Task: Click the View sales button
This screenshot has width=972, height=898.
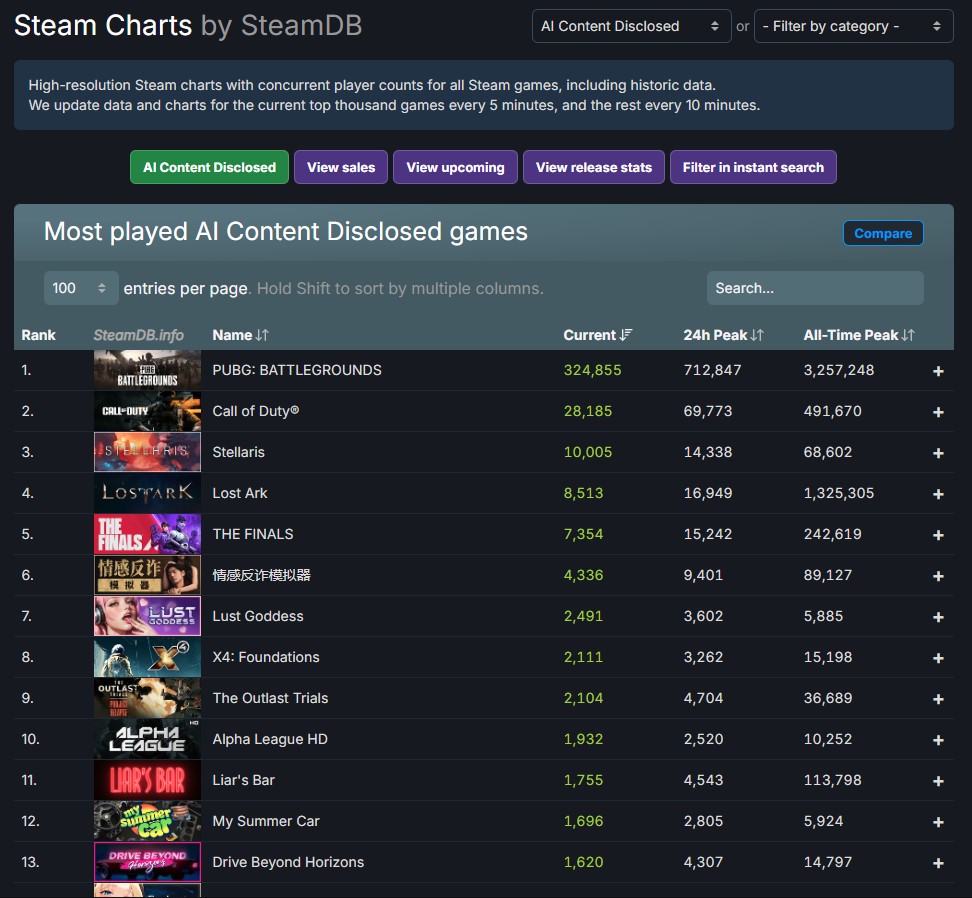Action: coord(341,167)
